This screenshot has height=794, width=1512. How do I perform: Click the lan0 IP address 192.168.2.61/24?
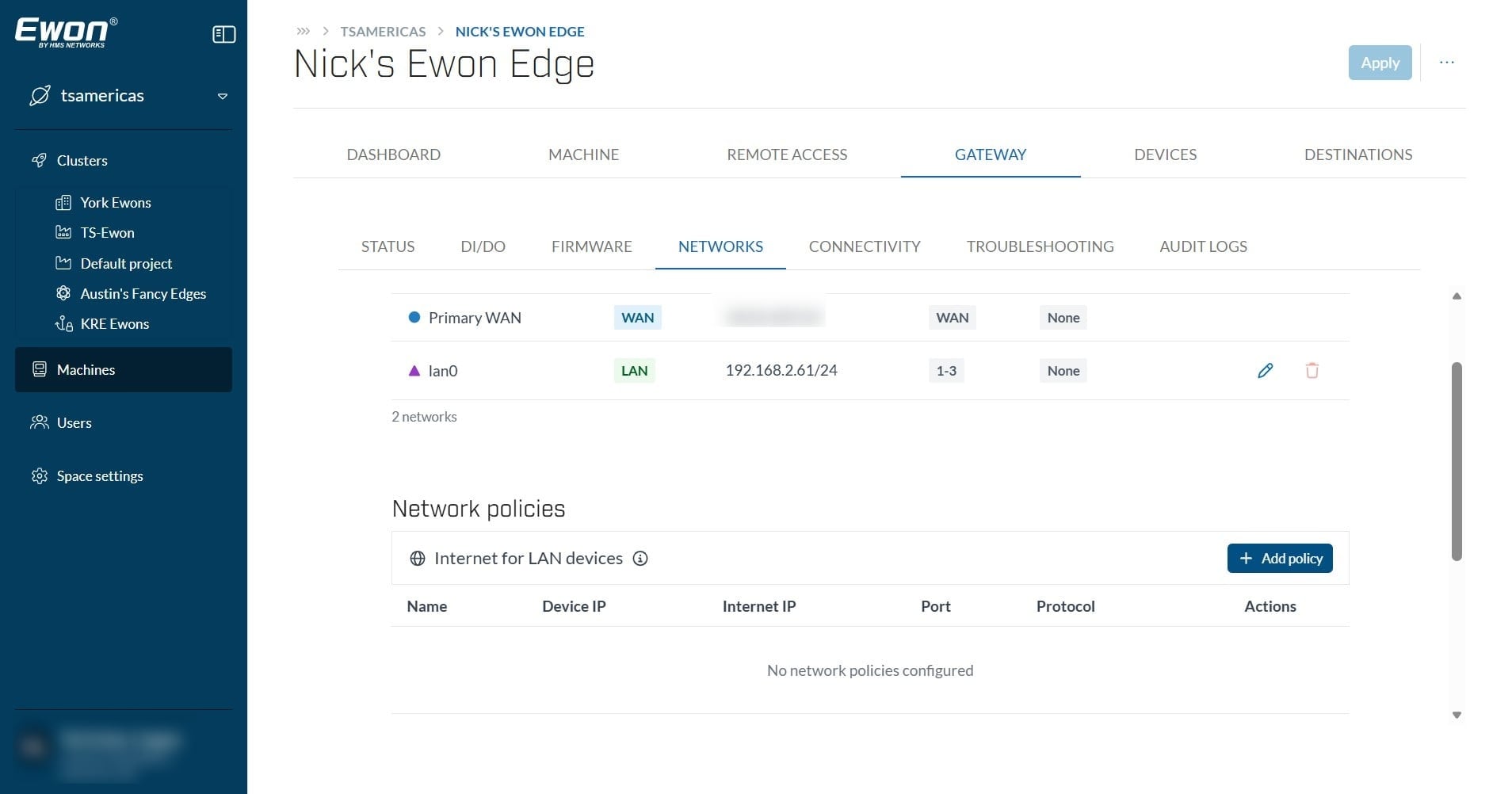pos(781,370)
